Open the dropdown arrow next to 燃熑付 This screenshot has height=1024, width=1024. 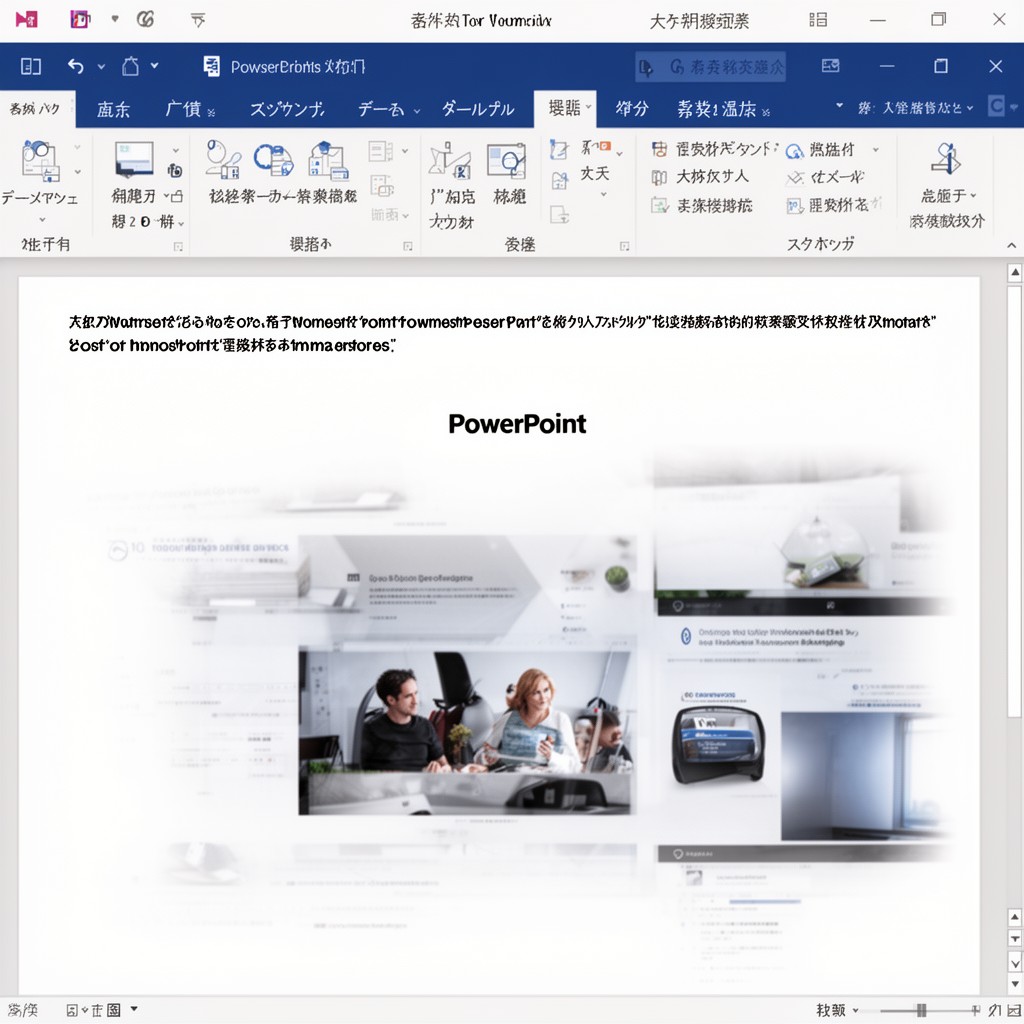pyautogui.click(x=876, y=150)
